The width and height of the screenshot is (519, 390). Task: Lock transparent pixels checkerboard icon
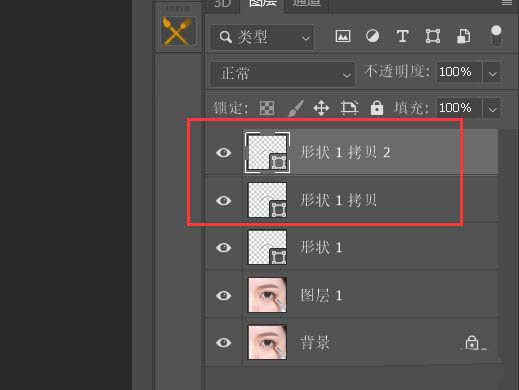pyautogui.click(x=267, y=108)
